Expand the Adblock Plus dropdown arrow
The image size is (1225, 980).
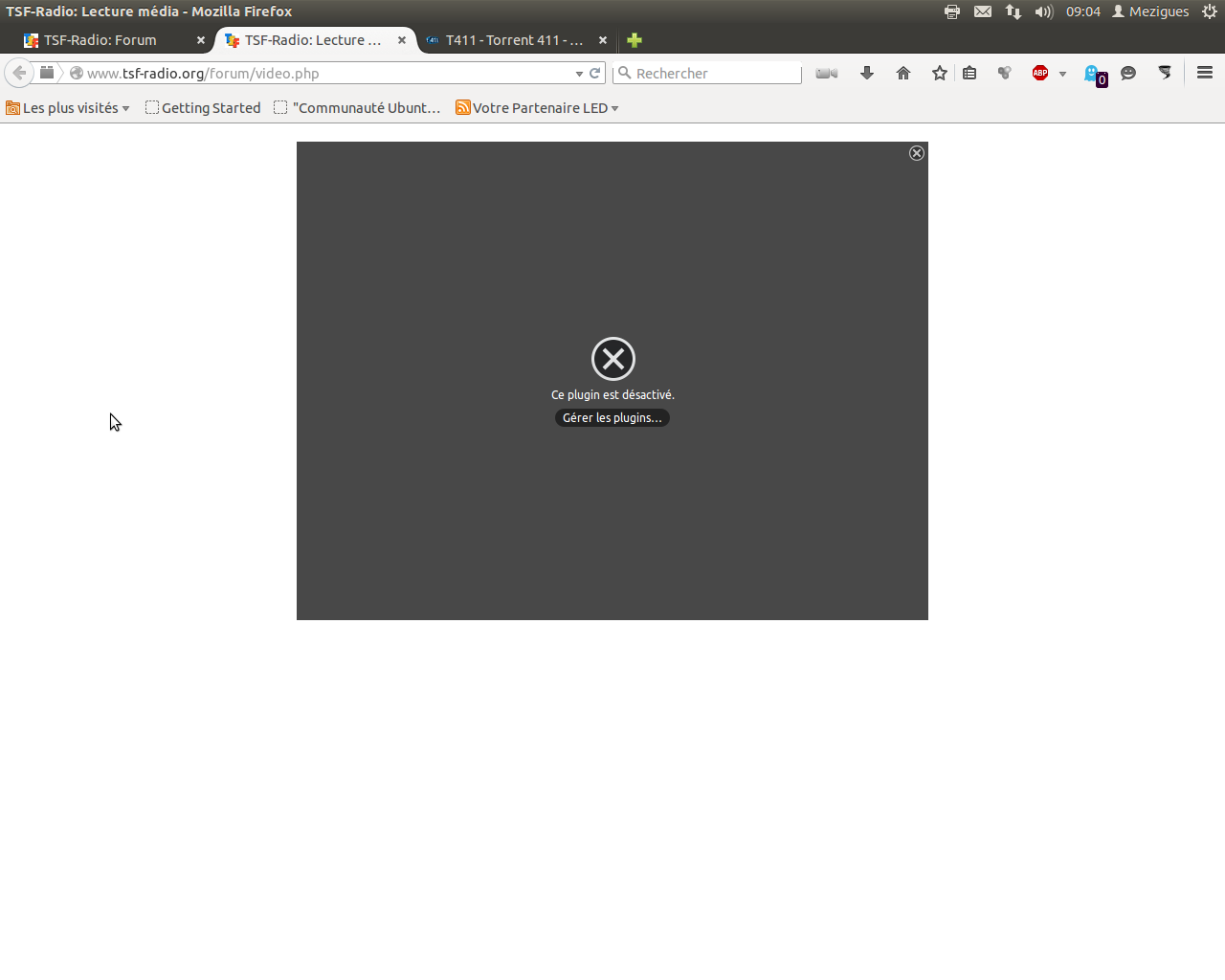(1062, 74)
